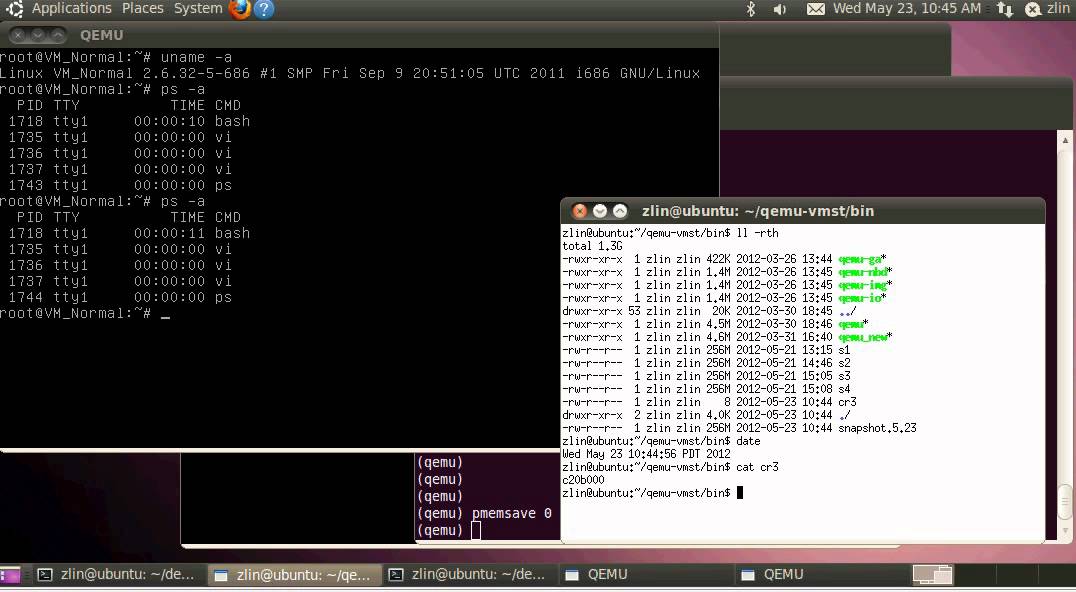Open the volume control icon

pyautogui.click(x=780, y=10)
